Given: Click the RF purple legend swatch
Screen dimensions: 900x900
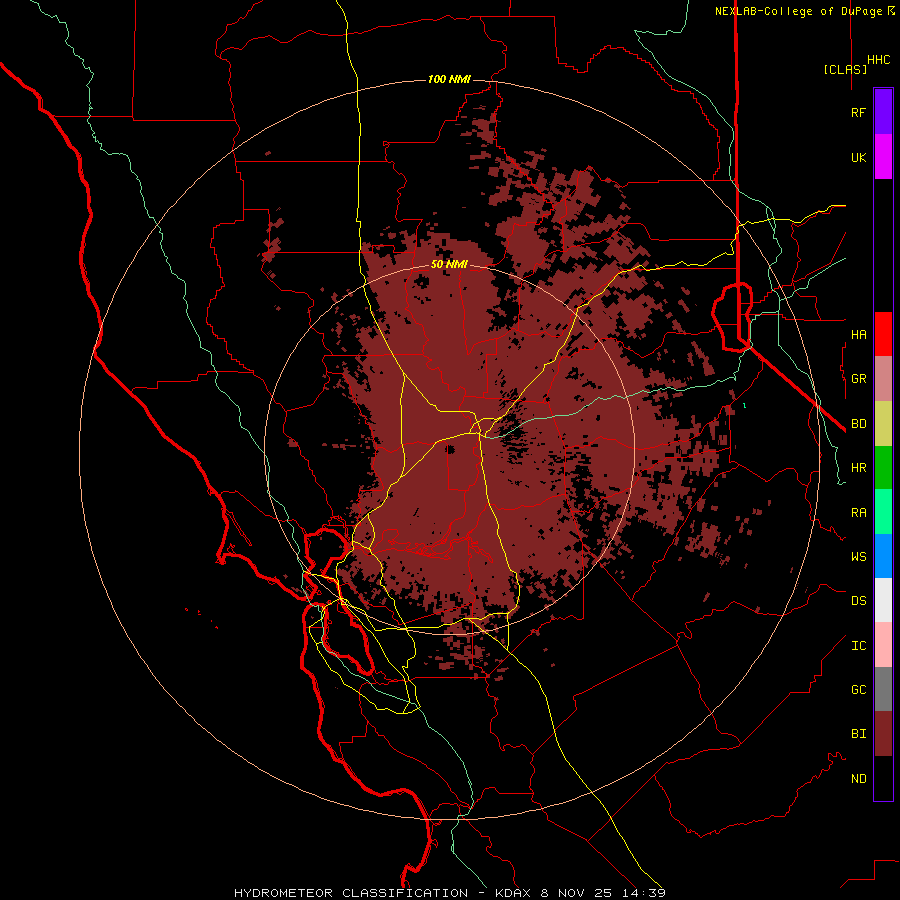Looking at the screenshot, I should [x=883, y=112].
